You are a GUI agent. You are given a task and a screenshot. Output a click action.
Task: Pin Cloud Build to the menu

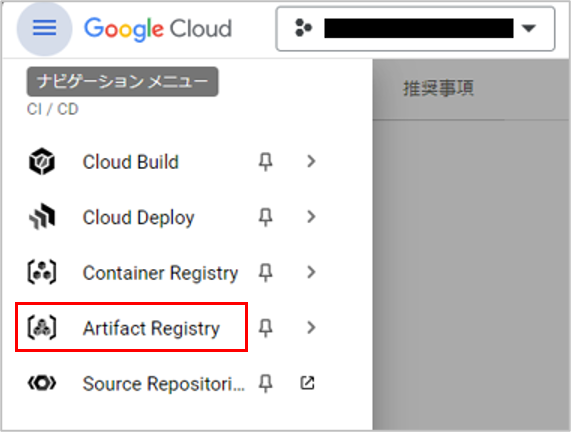tap(265, 161)
